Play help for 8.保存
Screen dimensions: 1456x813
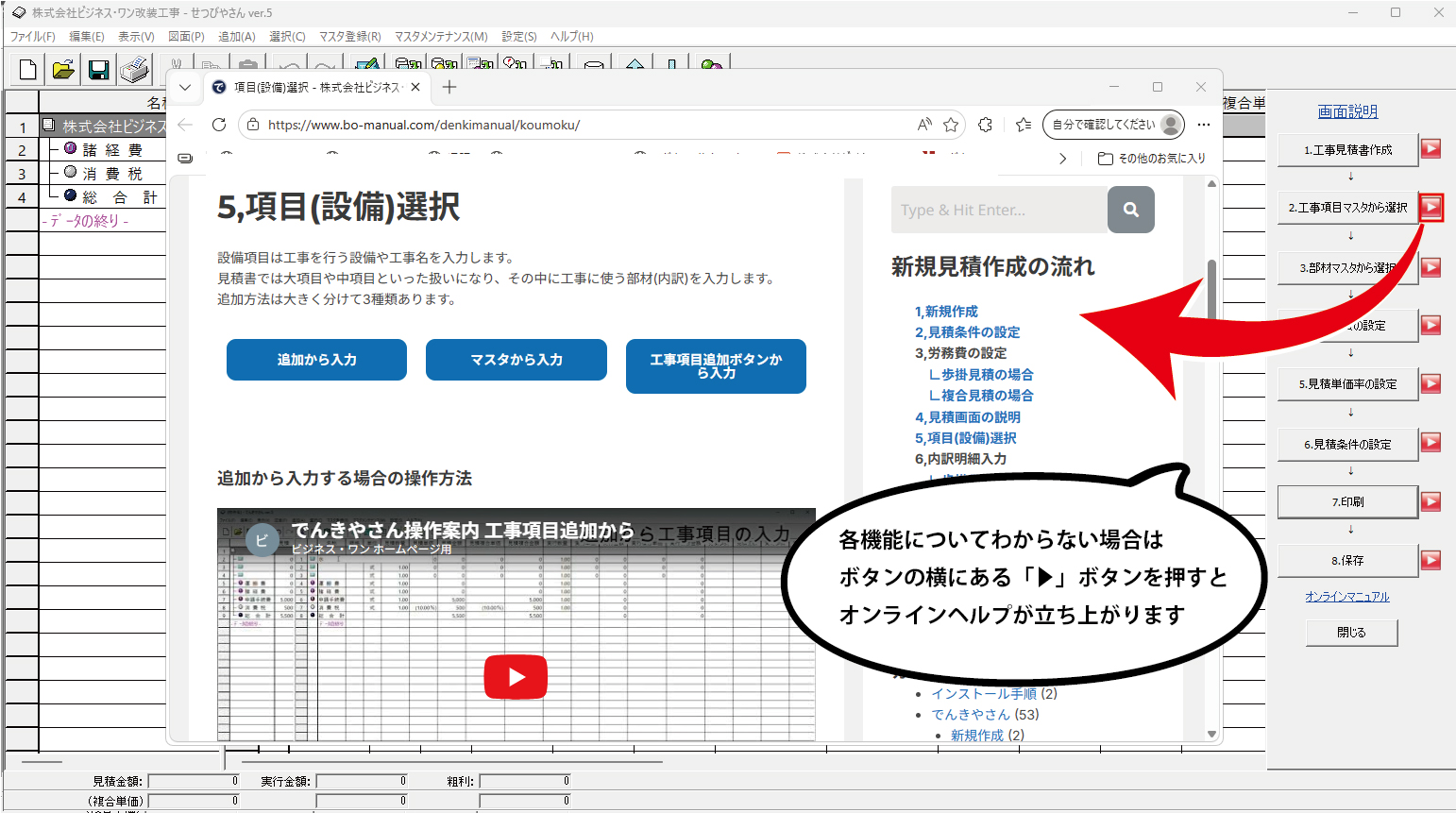tap(1431, 560)
